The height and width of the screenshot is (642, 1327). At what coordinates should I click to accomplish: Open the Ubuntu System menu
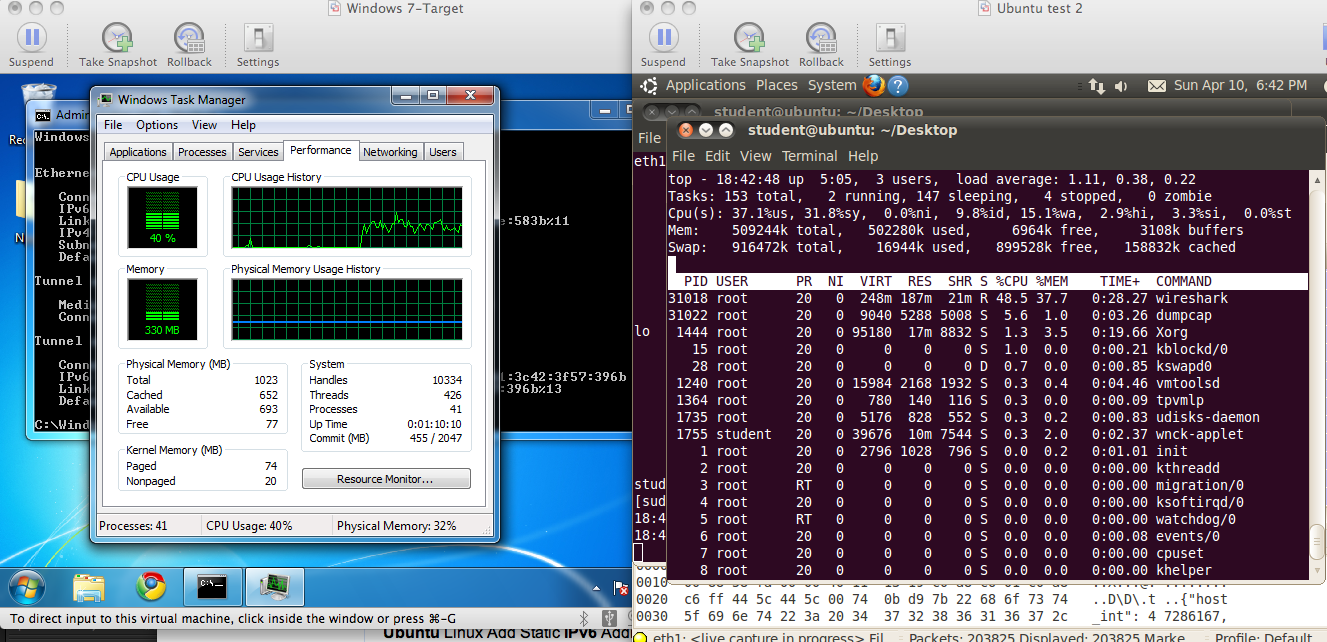click(832, 86)
